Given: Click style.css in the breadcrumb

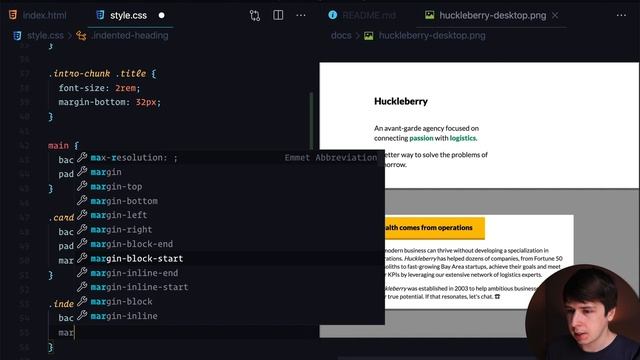Looking at the screenshot, I should (45, 36).
